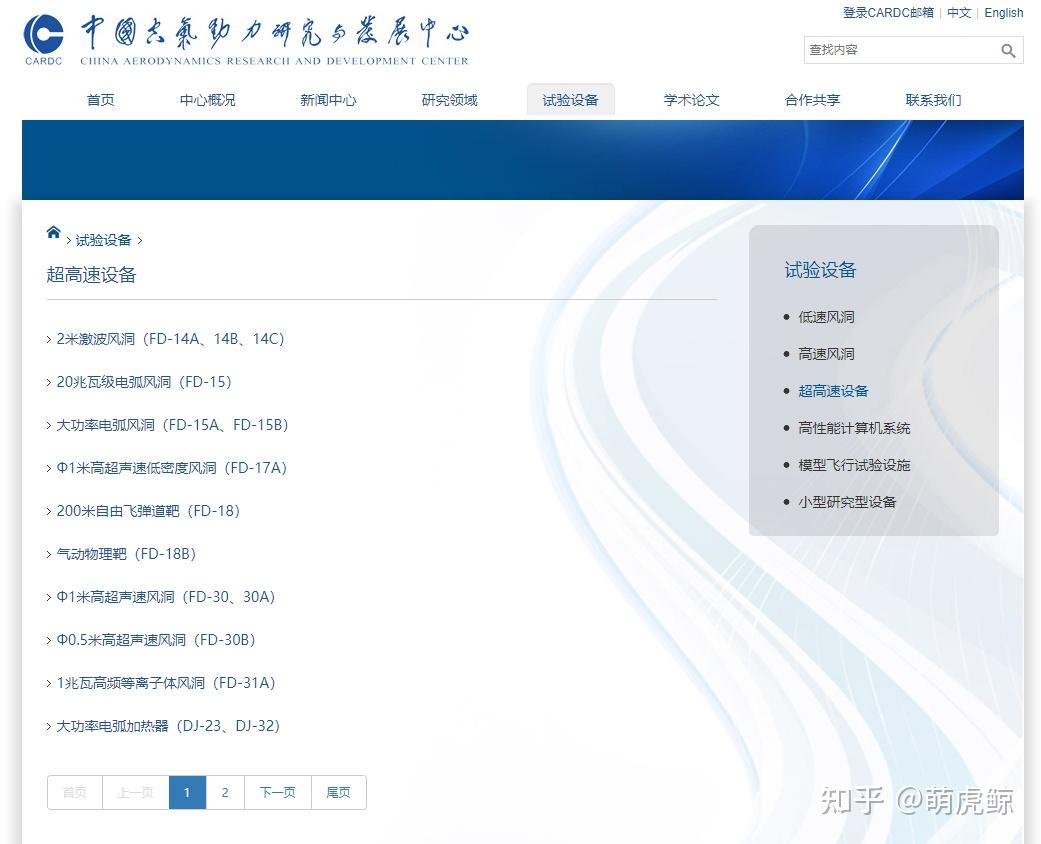The height and width of the screenshot is (844, 1041).
Task: Select 高速风洞 in the sidebar
Action: [x=827, y=354]
